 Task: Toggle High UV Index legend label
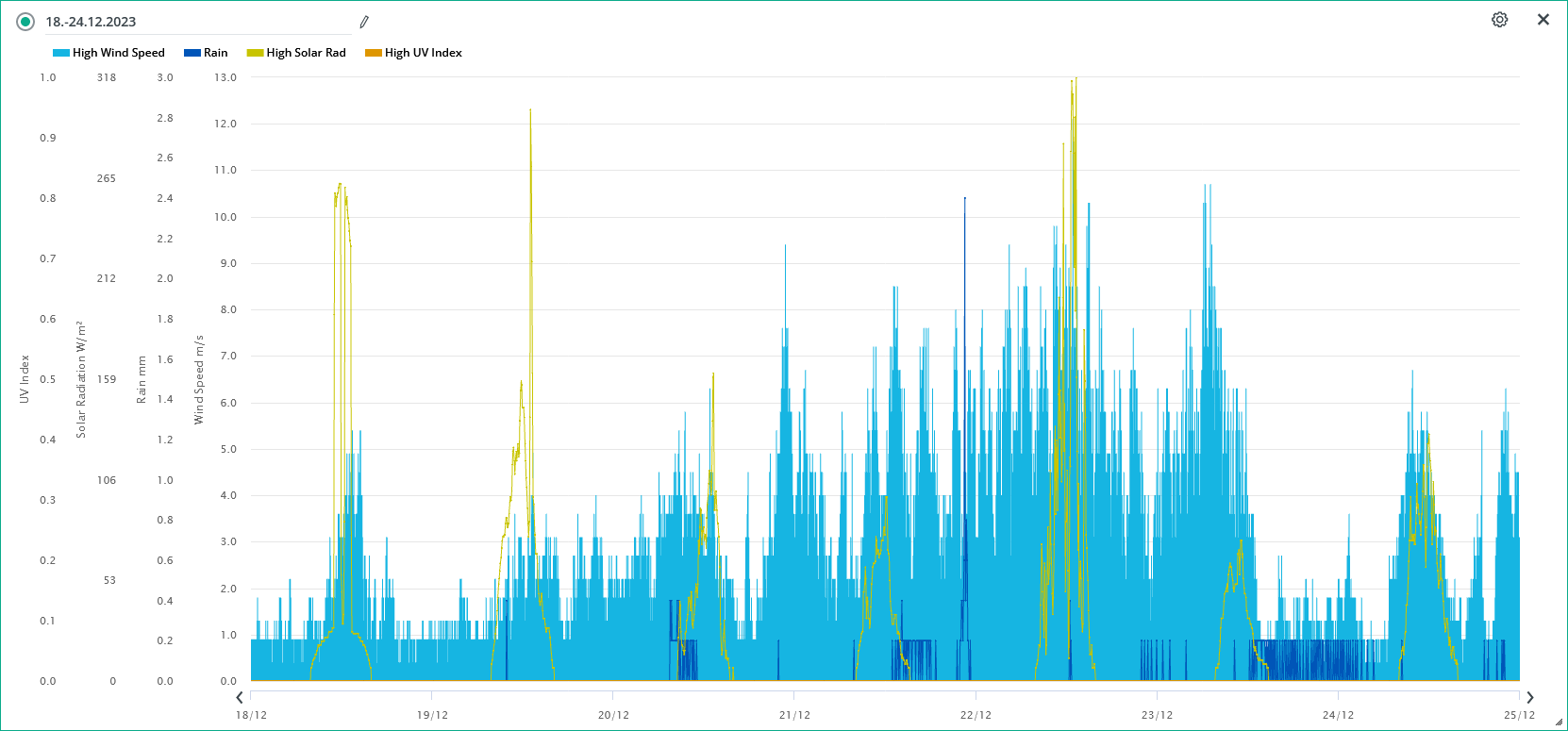[423, 53]
